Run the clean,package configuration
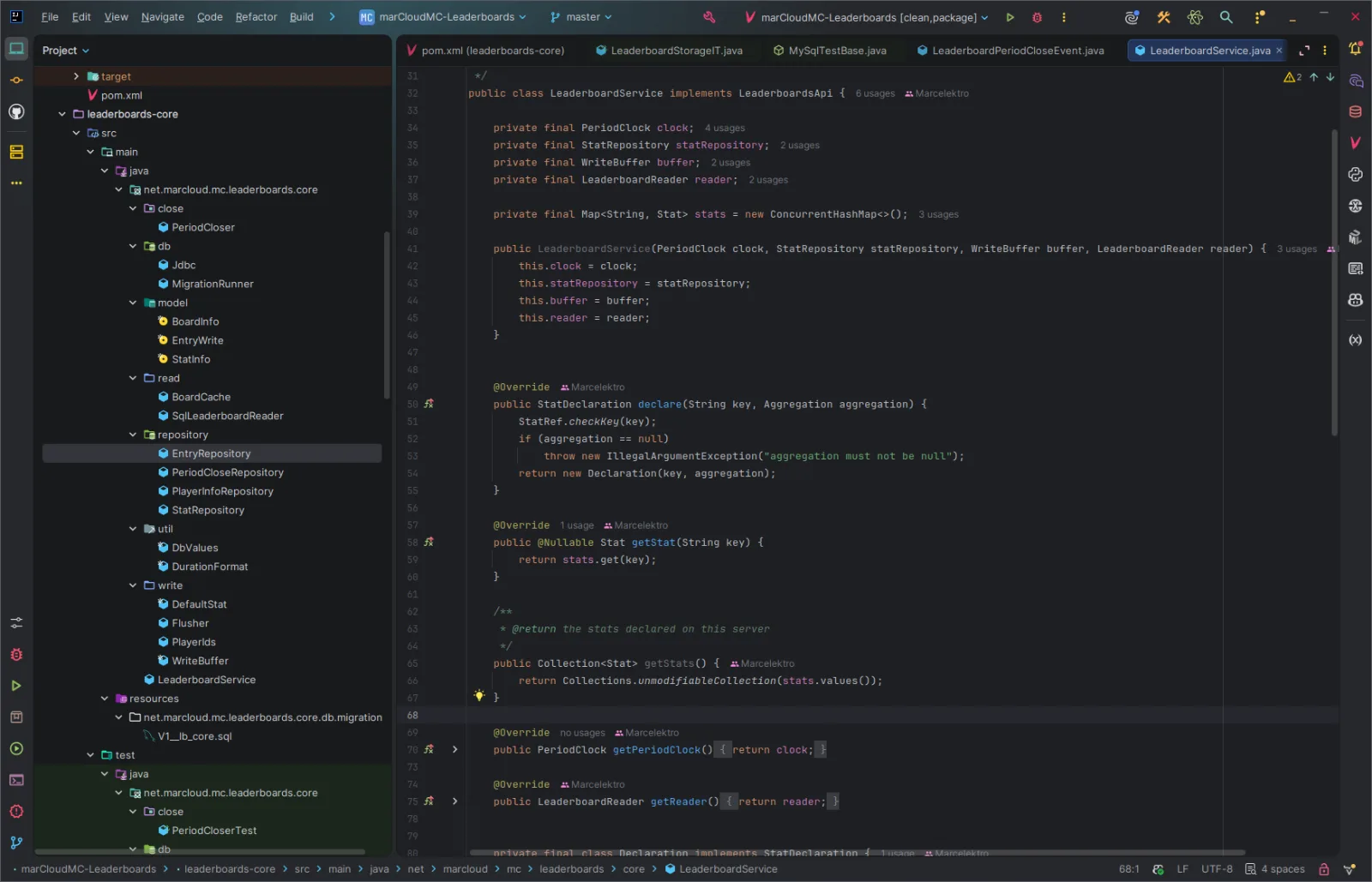The width and height of the screenshot is (1372, 882). [x=1010, y=17]
